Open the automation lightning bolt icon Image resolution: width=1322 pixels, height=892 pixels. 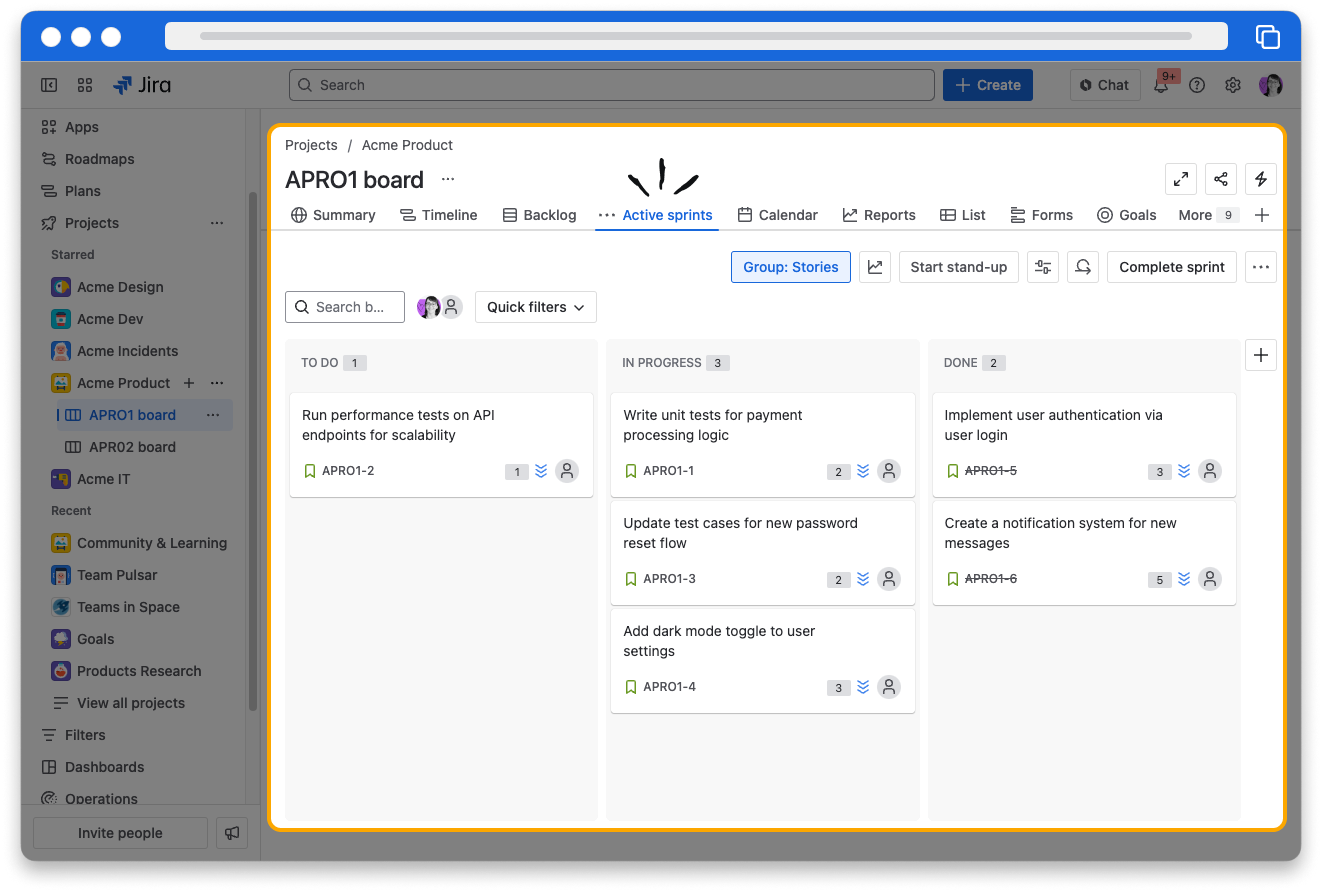pyautogui.click(x=1261, y=179)
